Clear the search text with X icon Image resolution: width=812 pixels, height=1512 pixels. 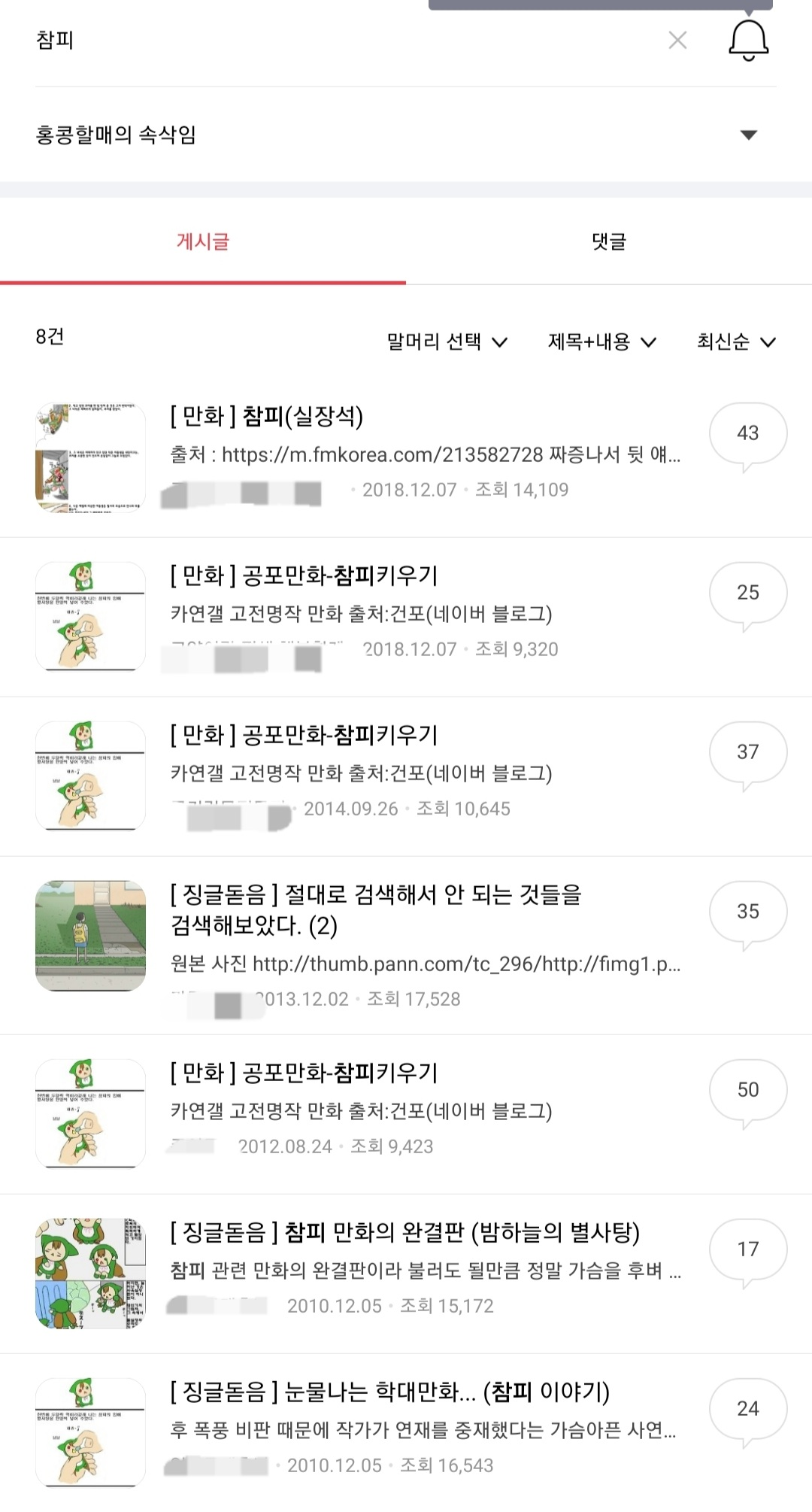677,40
